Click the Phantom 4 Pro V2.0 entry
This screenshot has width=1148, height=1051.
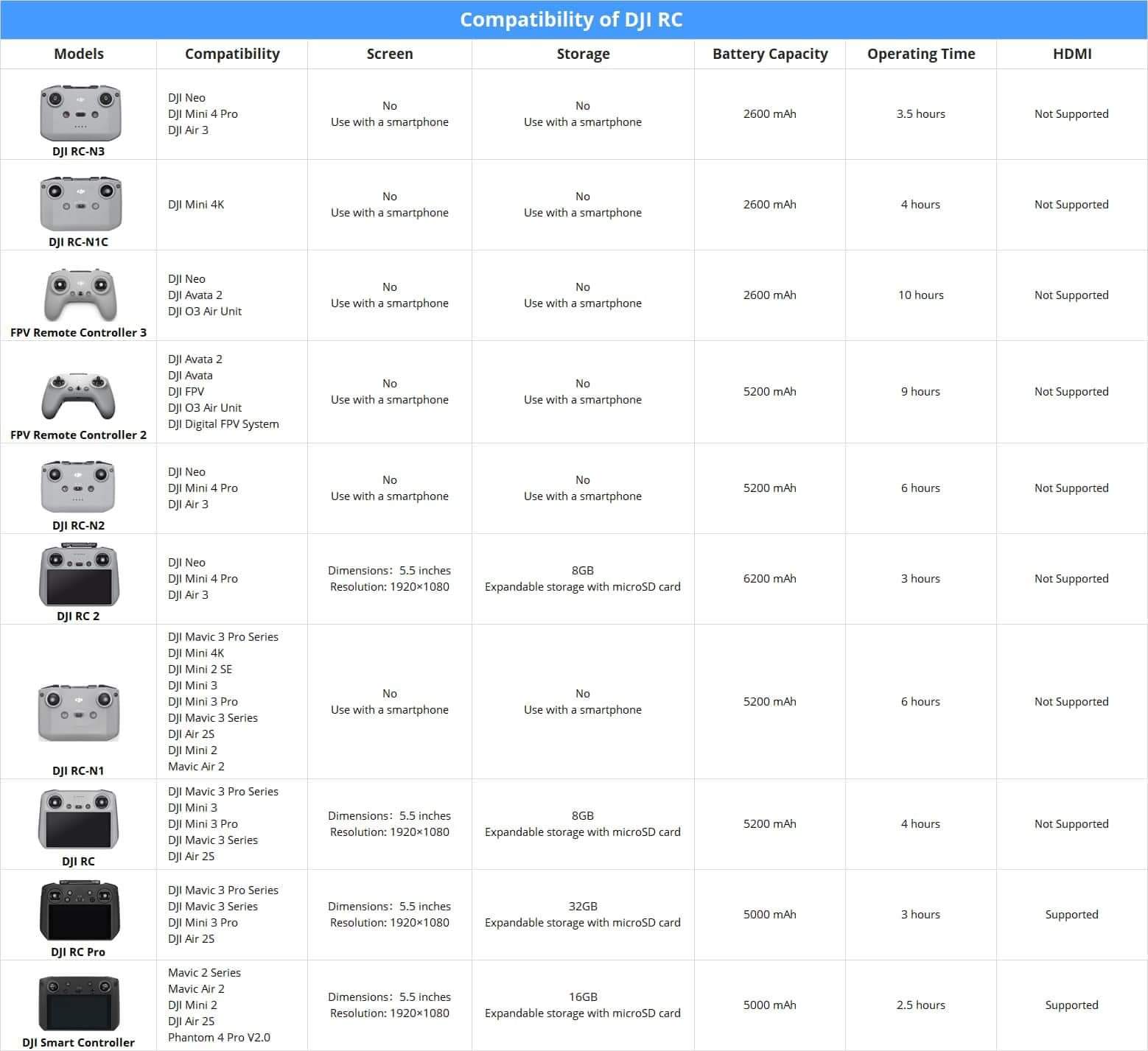(x=219, y=1037)
